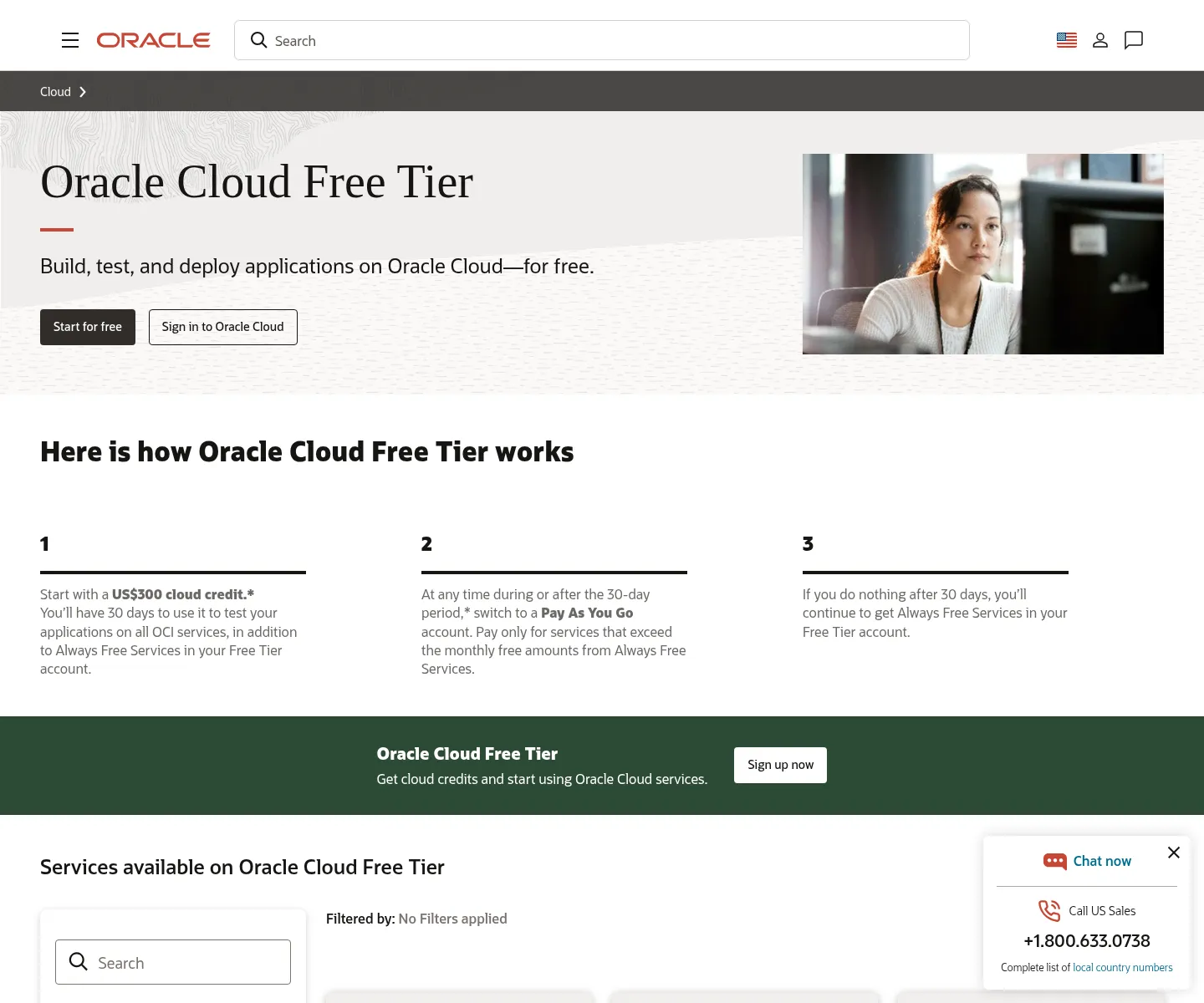Click the 'Oracle Cloud Free Tier' page heading
Screen dimensions: 1204x1003
(257, 182)
